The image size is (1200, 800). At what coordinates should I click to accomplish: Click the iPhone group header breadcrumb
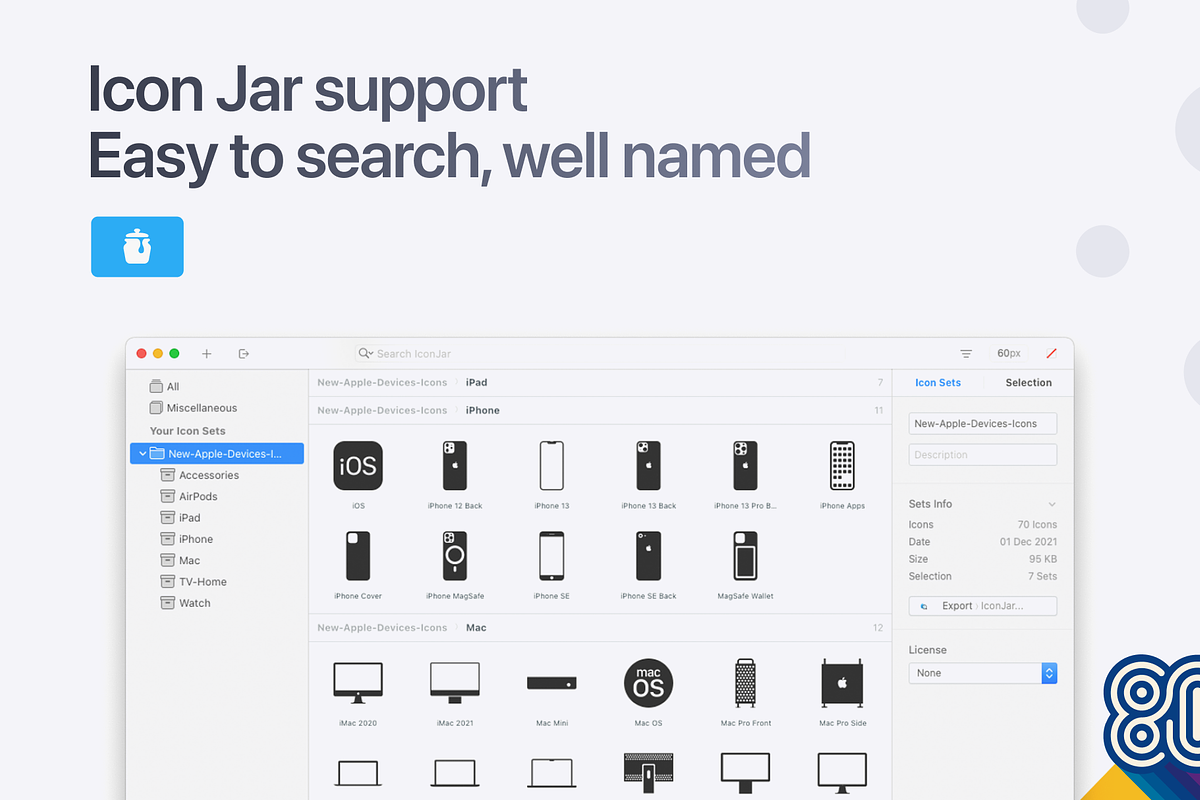pos(483,411)
